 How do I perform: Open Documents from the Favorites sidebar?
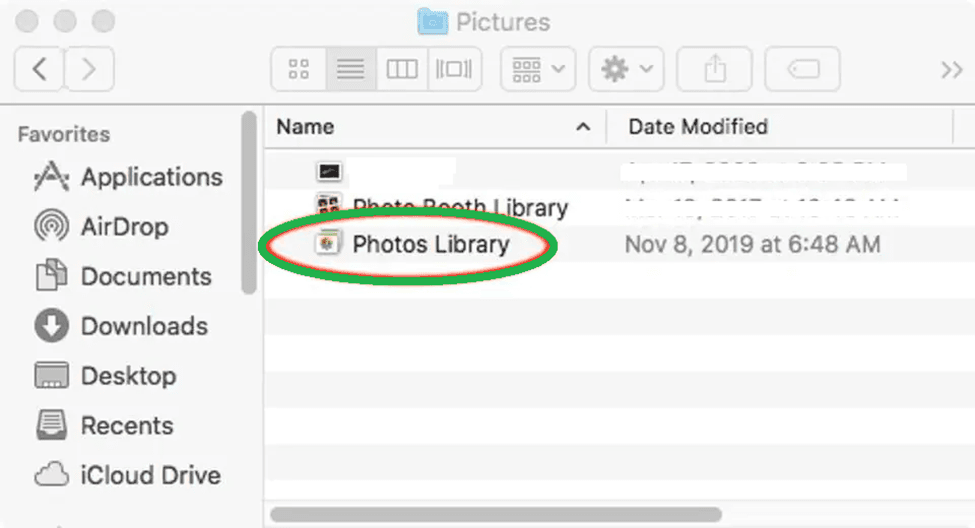[146, 276]
